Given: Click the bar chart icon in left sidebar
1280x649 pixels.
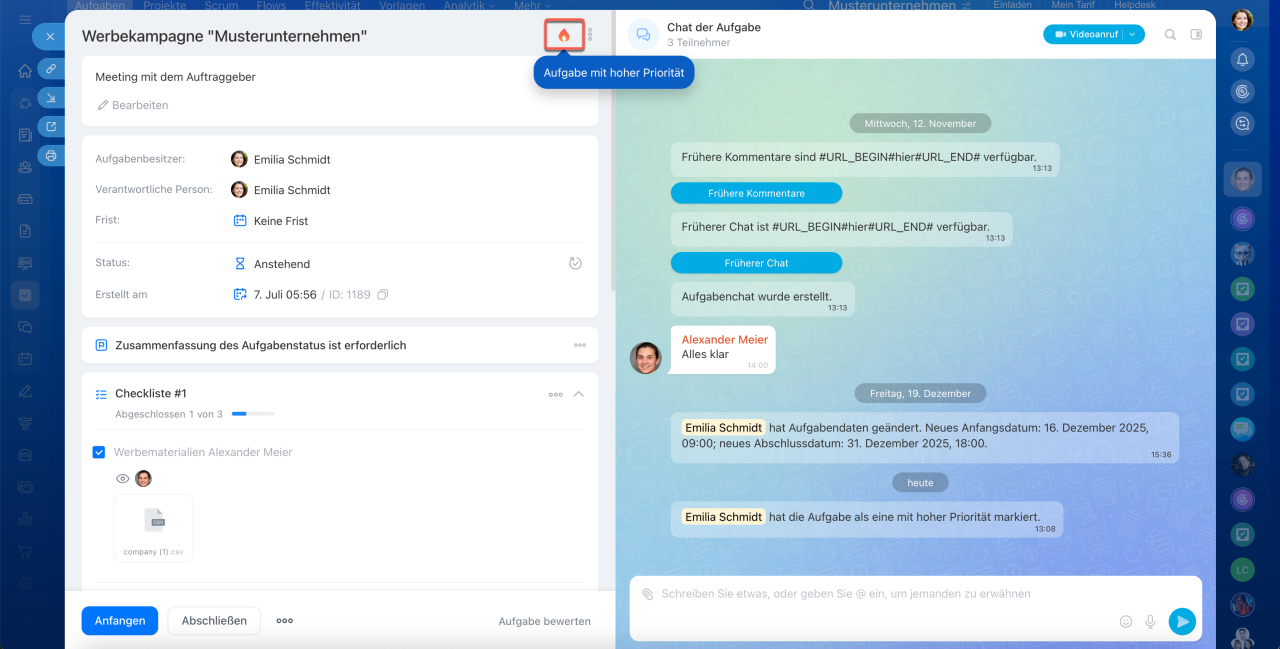Looking at the screenshot, I should coord(25,519).
